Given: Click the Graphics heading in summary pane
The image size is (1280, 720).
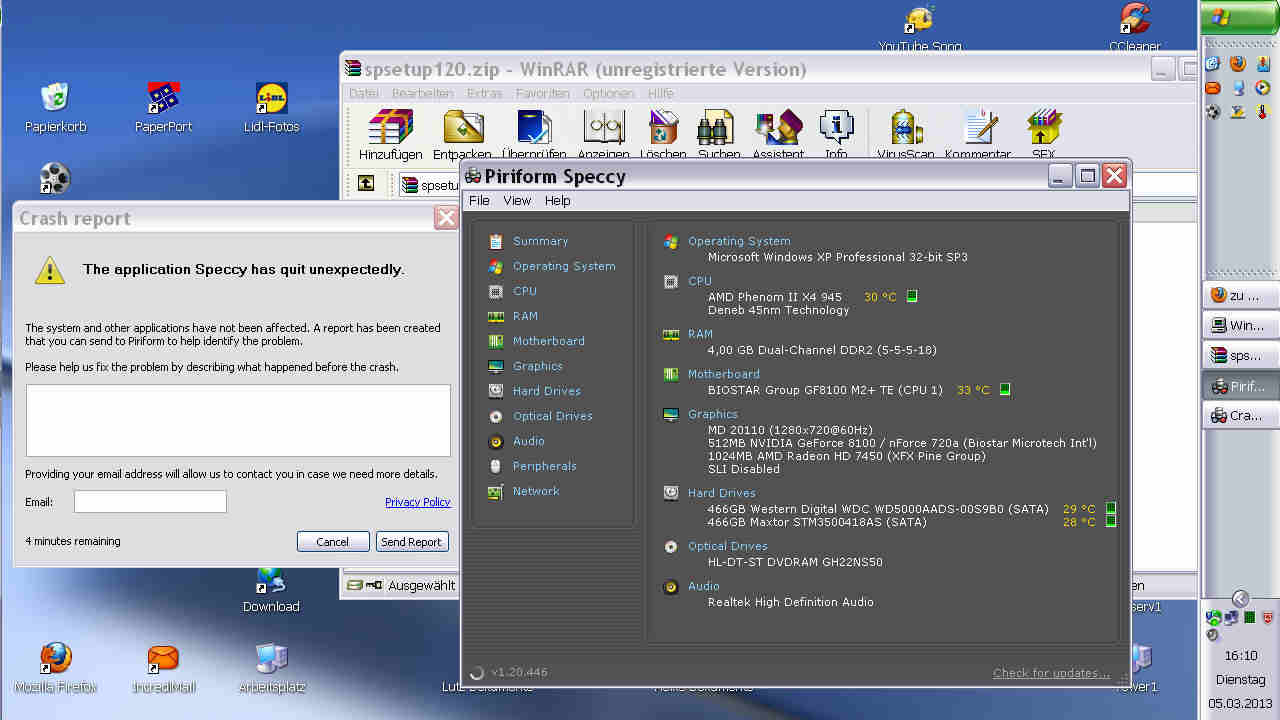Looking at the screenshot, I should coord(713,414).
